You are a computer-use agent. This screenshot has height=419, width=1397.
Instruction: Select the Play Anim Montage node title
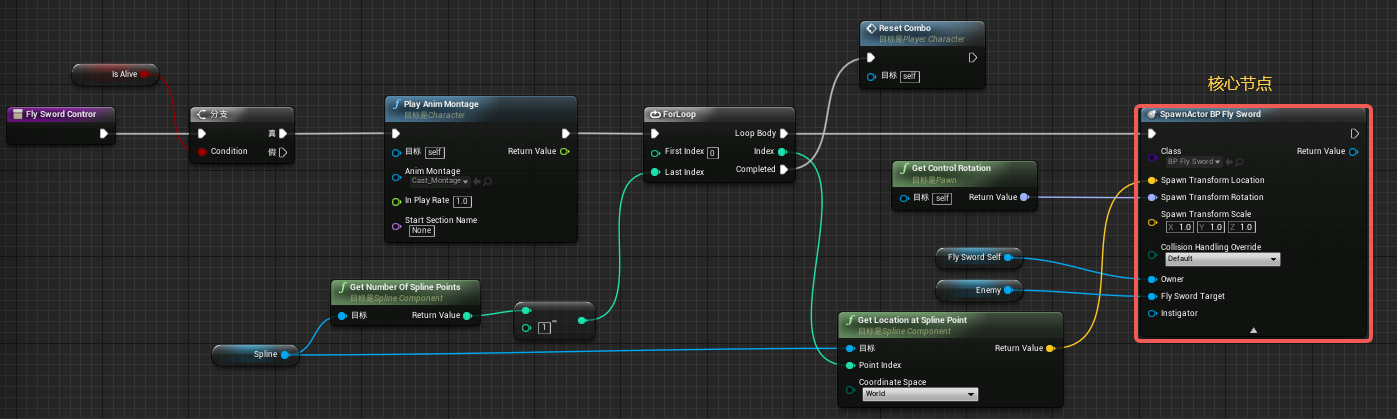pos(441,104)
